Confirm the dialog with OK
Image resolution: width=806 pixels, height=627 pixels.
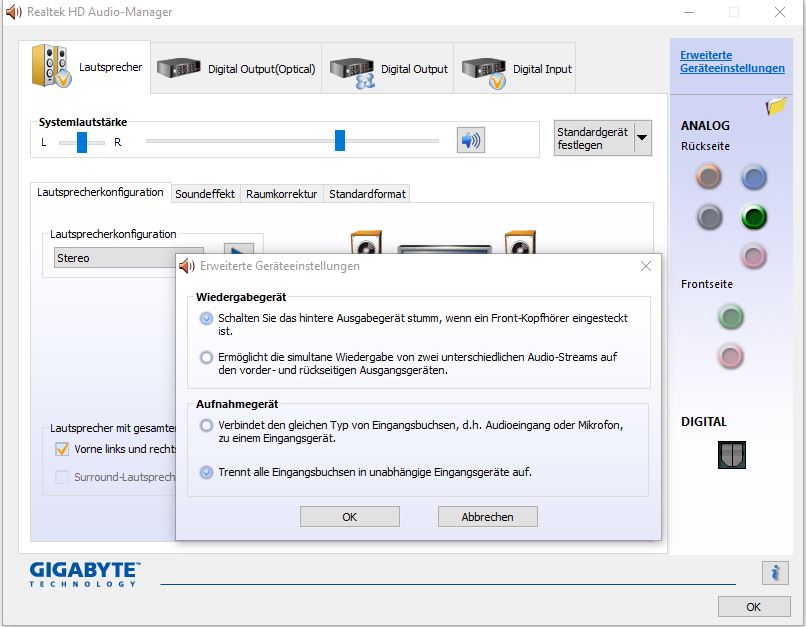(350, 517)
